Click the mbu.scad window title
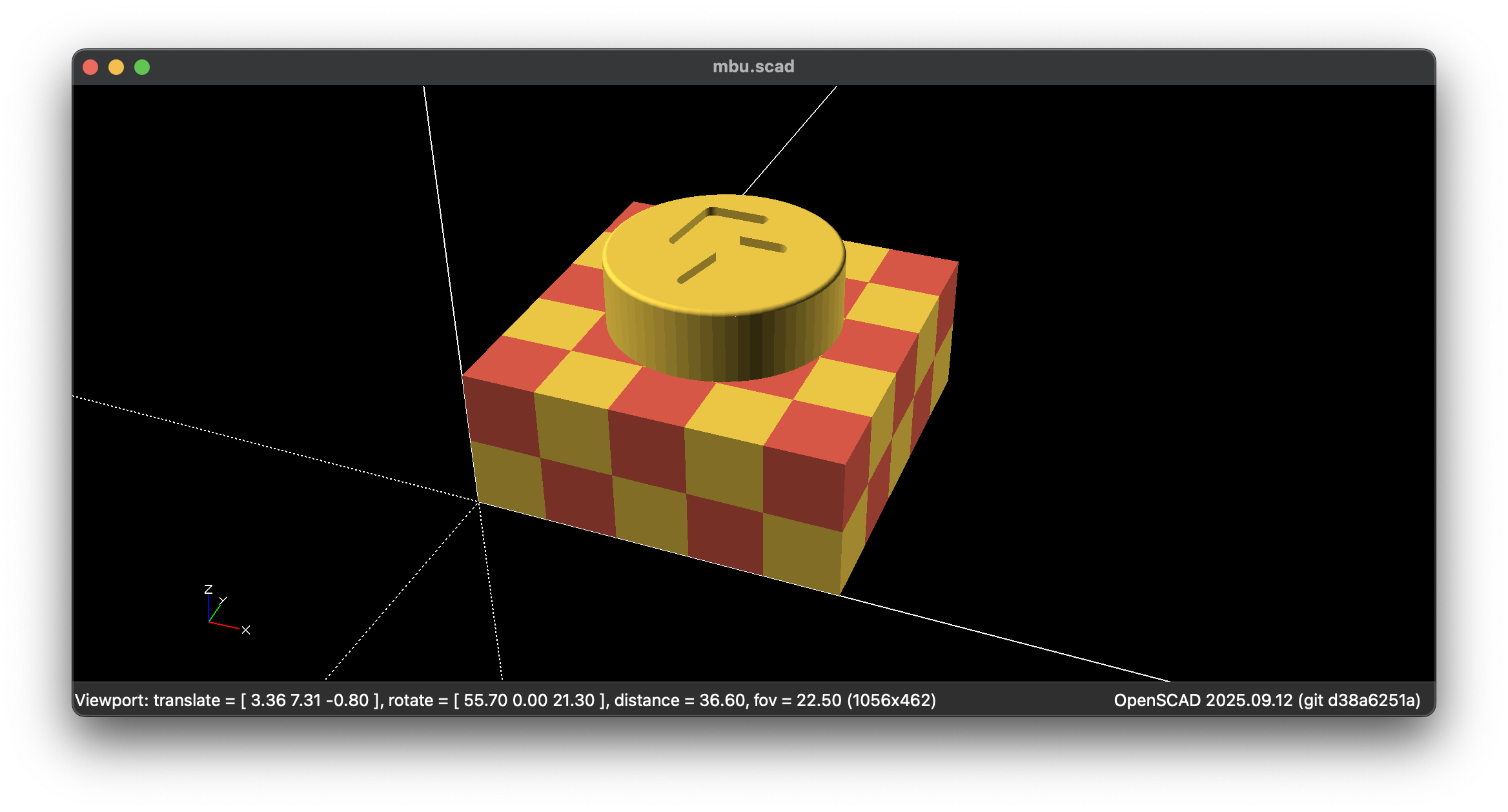This screenshot has height=812, width=1508. click(753, 66)
